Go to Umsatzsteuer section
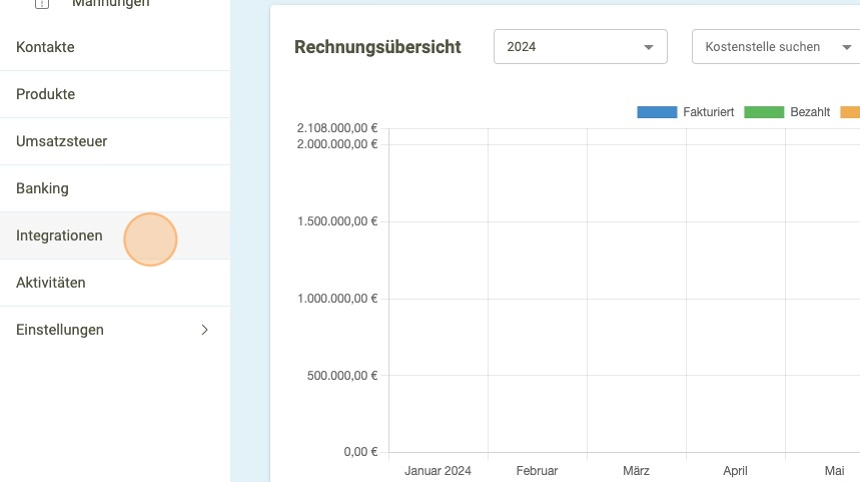The height and width of the screenshot is (482, 860). 115,141
